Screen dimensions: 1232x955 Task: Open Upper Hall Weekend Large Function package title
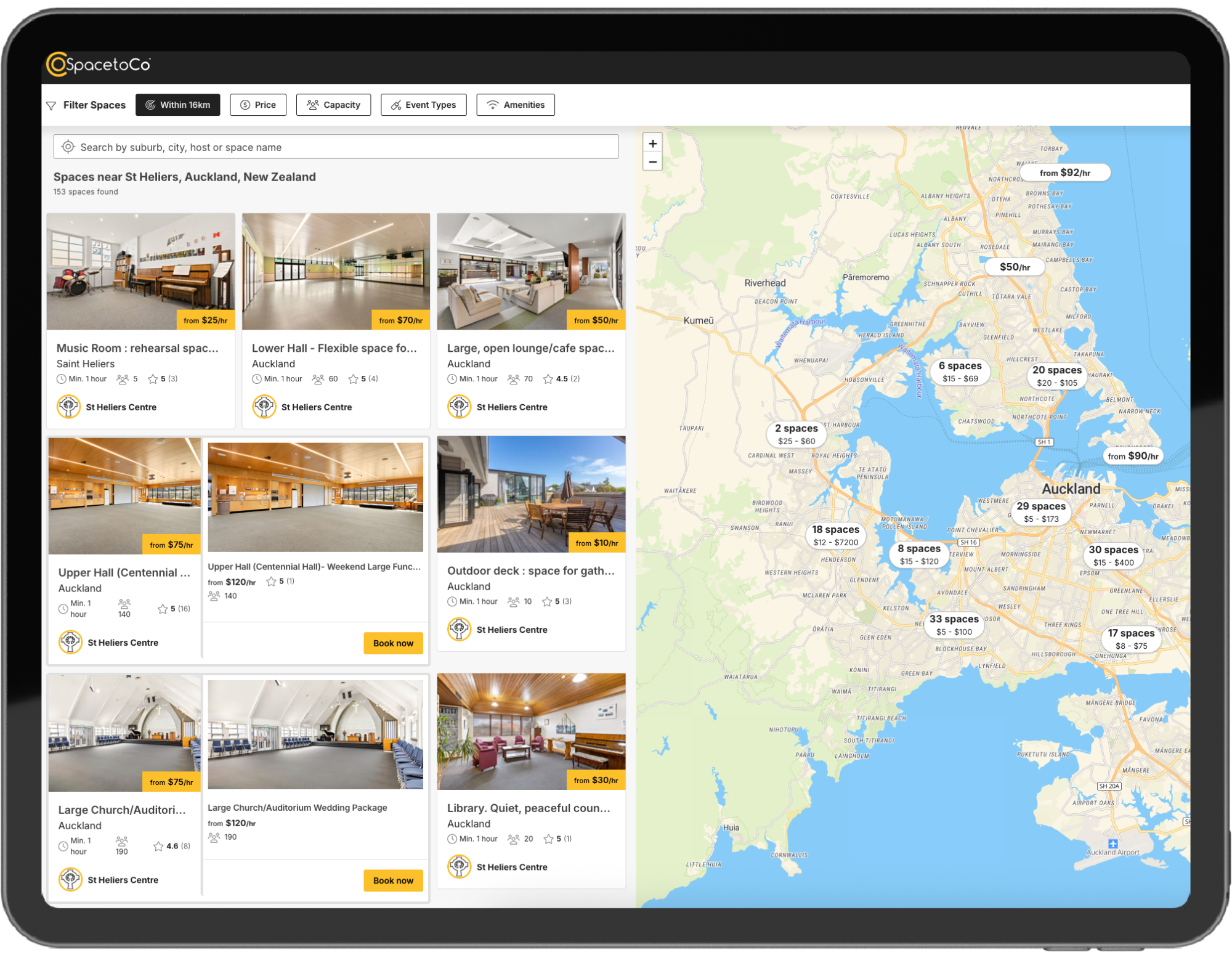[x=314, y=567]
